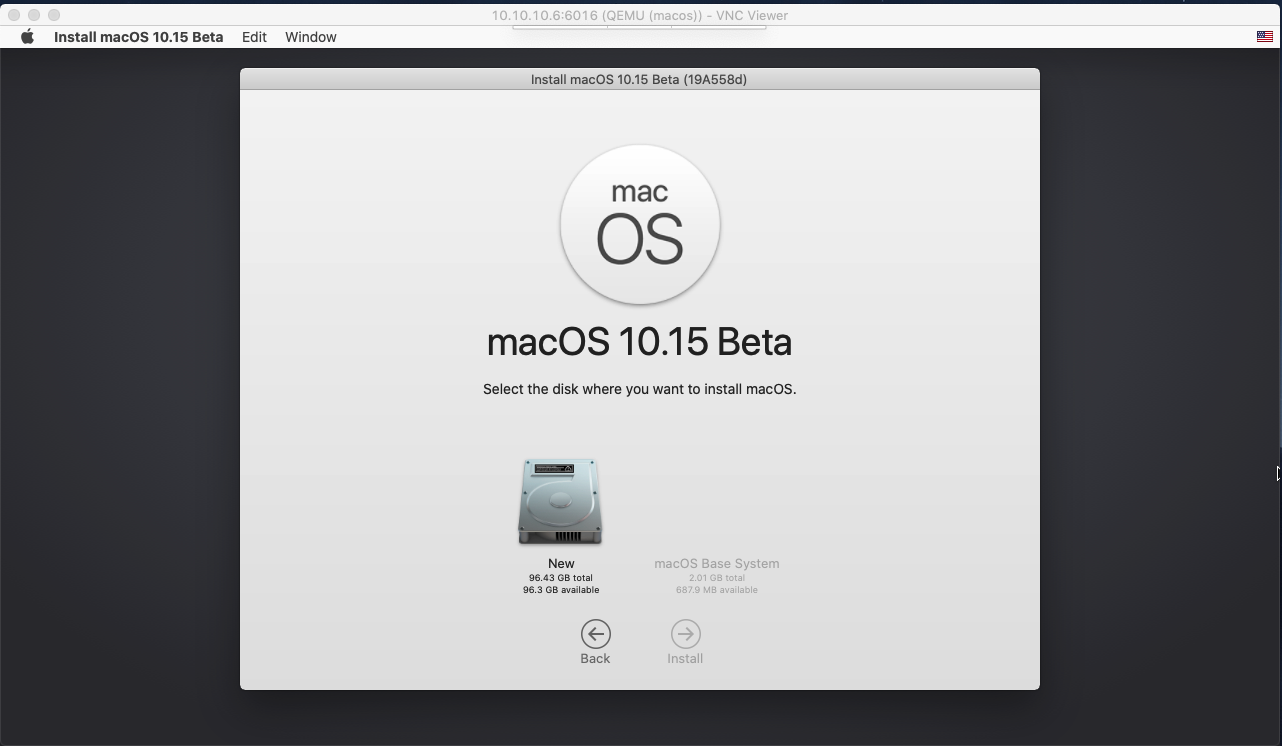Click the Install arrow button
Screen dimensions: 1282x746
pos(685,634)
